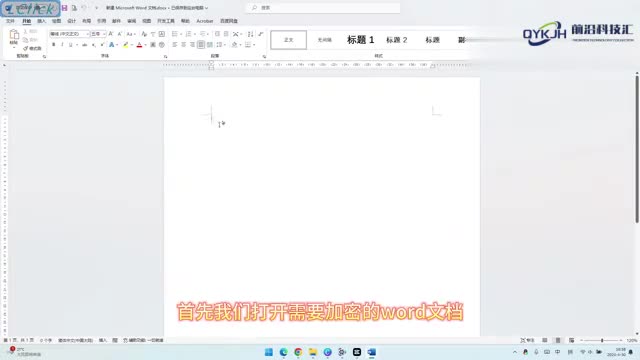Apply 标题 2 heading style
Viewport: 640px width, 360px height.
coord(396,40)
